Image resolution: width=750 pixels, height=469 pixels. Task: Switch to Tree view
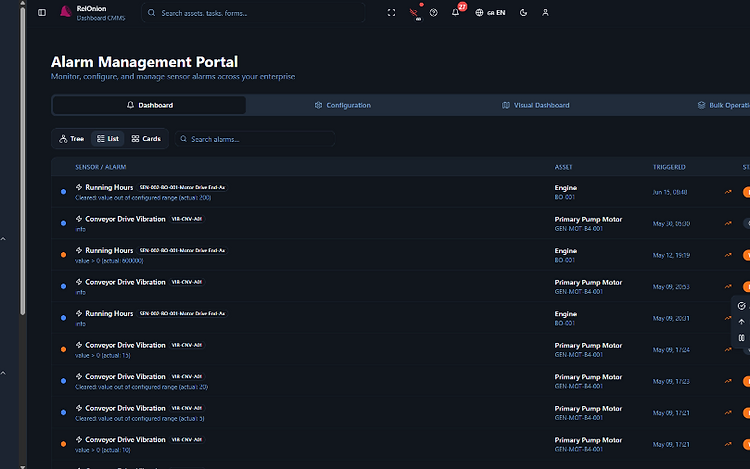pyautogui.click(x=71, y=139)
